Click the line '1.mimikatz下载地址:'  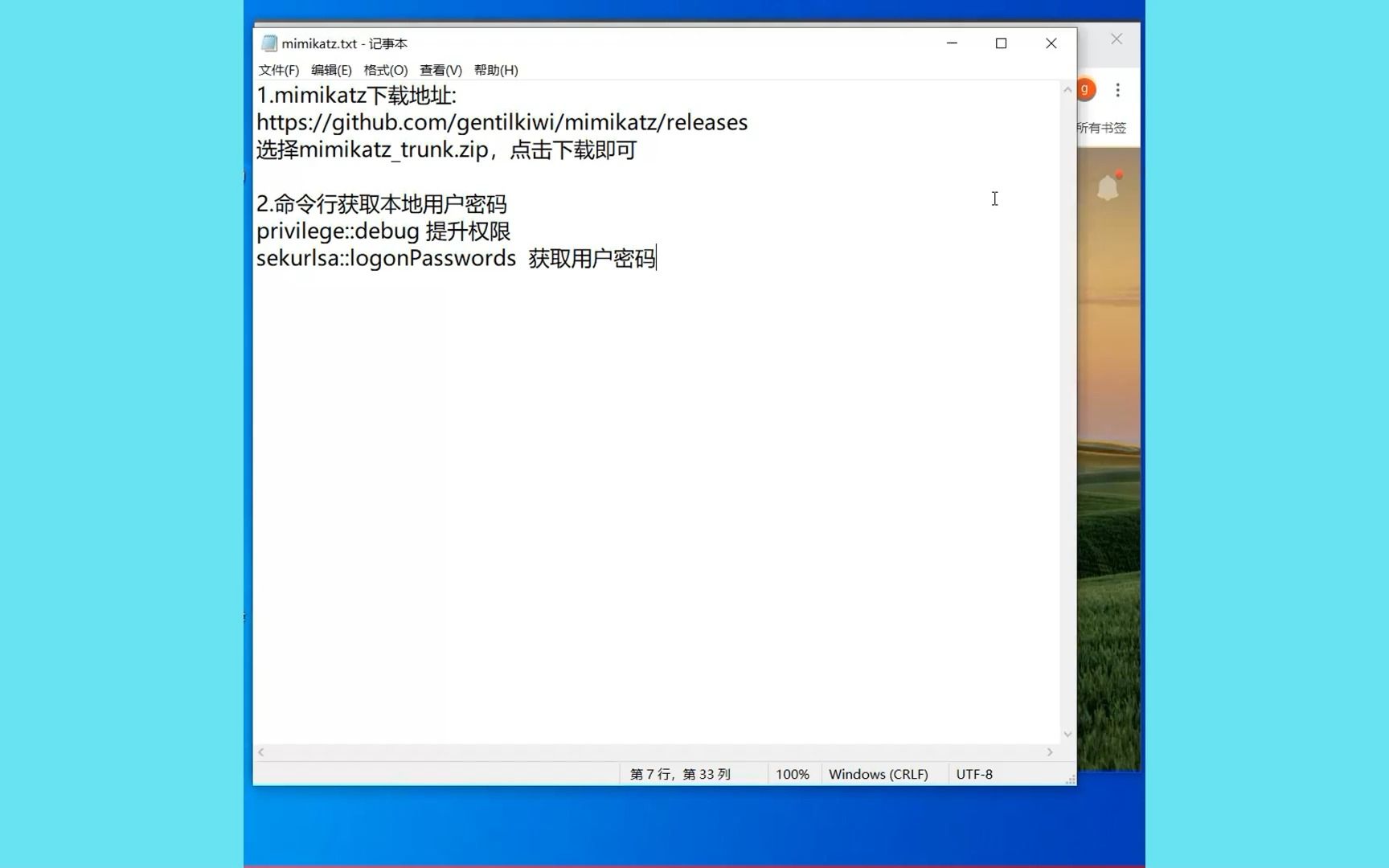click(356, 95)
